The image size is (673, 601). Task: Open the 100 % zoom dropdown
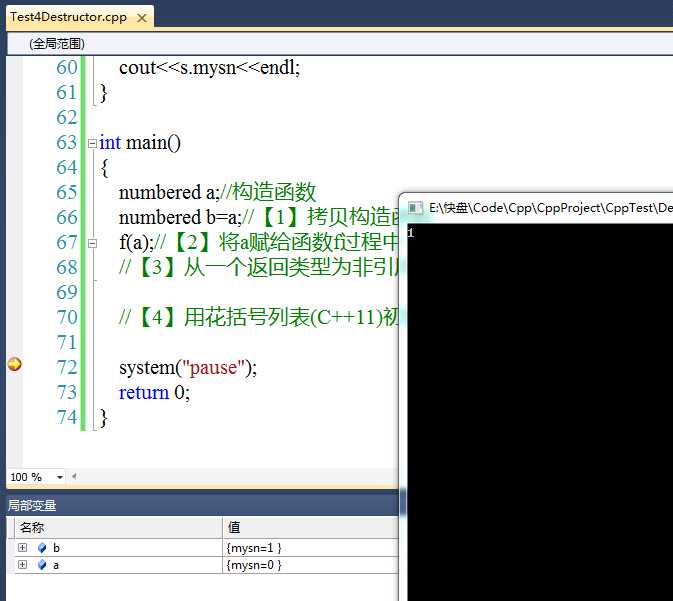pos(60,477)
